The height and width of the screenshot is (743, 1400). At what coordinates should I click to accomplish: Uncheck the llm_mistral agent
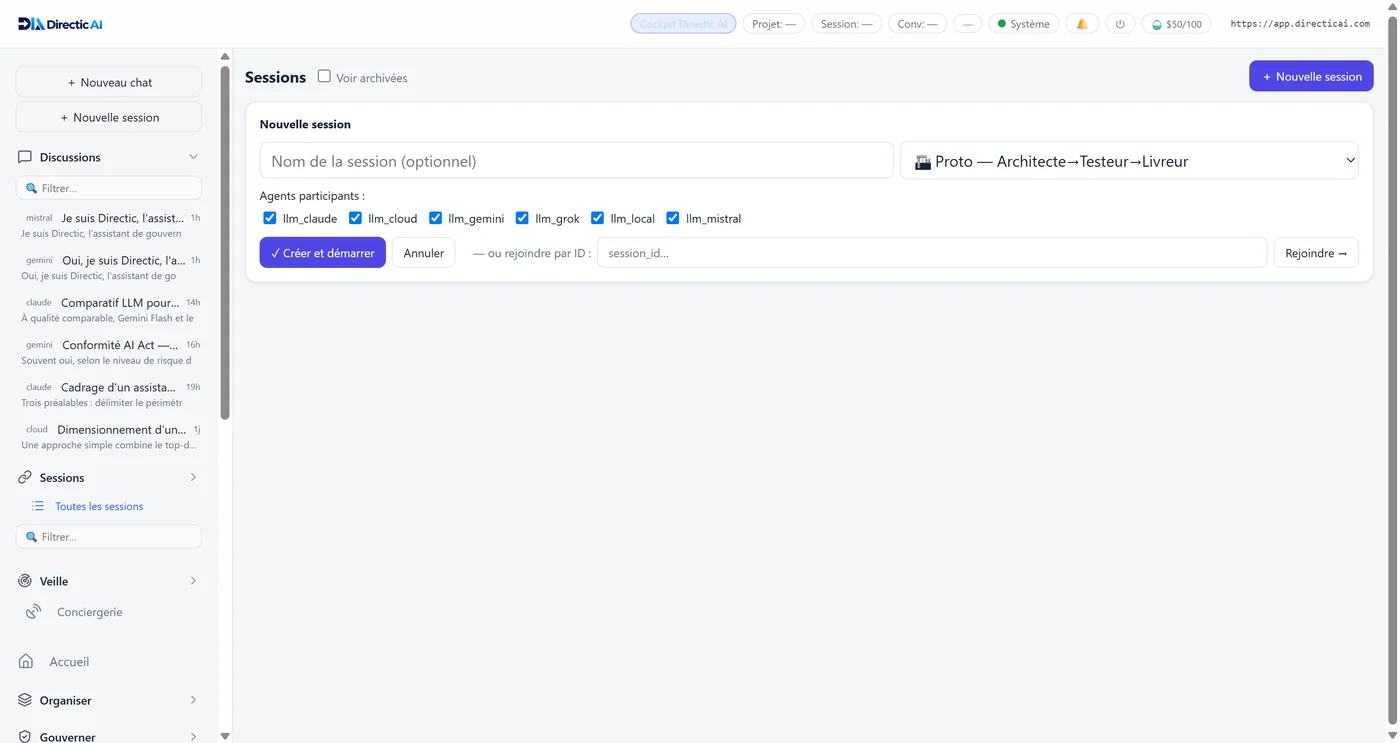point(673,218)
